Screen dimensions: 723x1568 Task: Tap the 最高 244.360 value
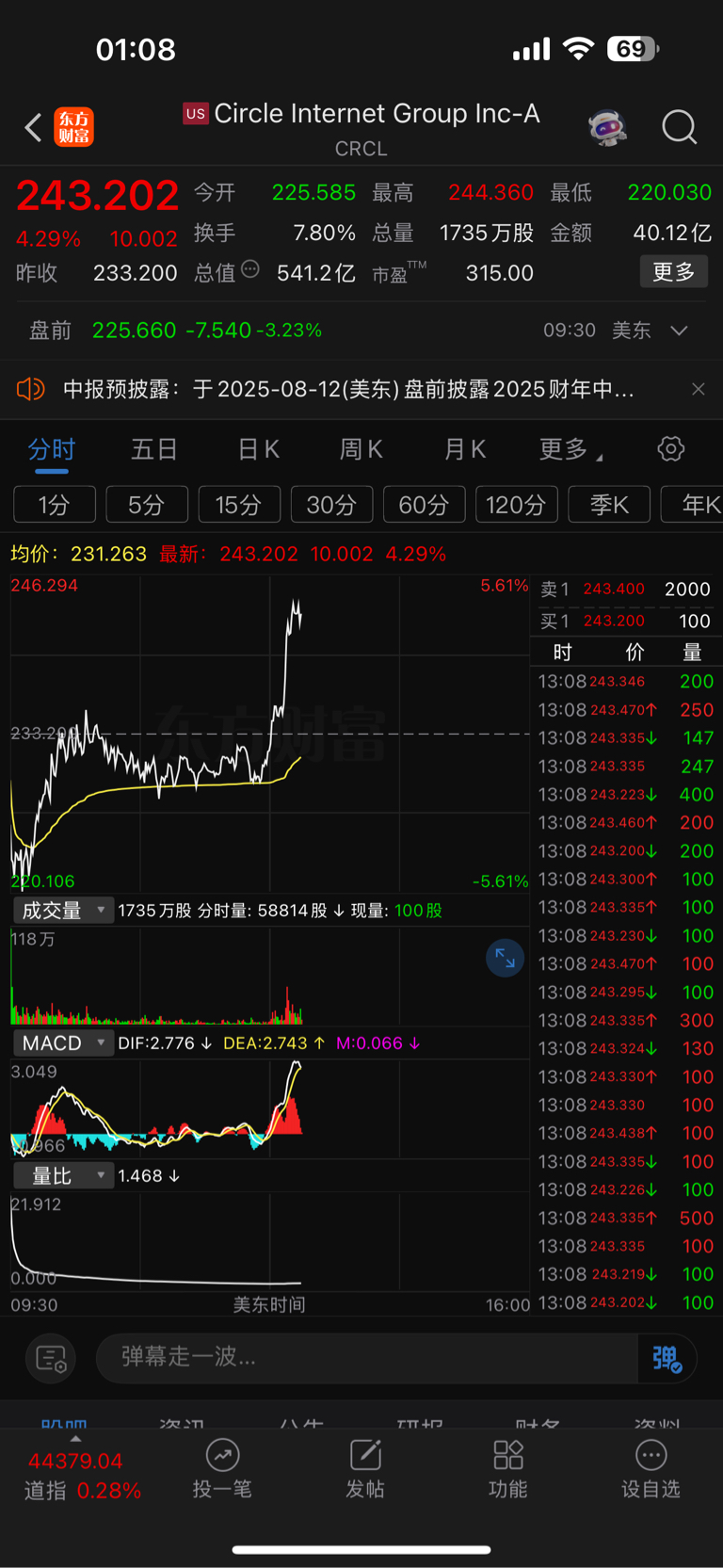pyautogui.click(x=490, y=193)
